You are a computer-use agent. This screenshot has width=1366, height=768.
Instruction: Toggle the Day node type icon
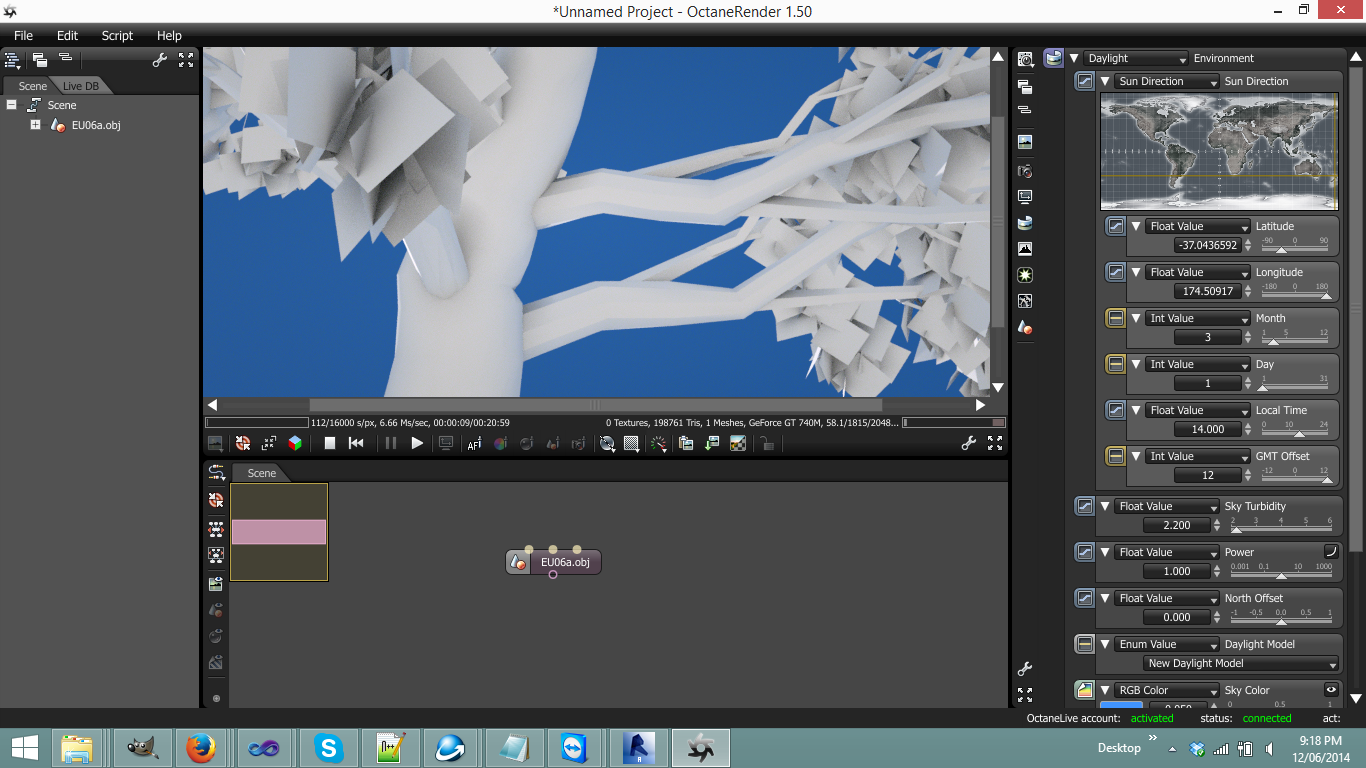click(x=1115, y=364)
